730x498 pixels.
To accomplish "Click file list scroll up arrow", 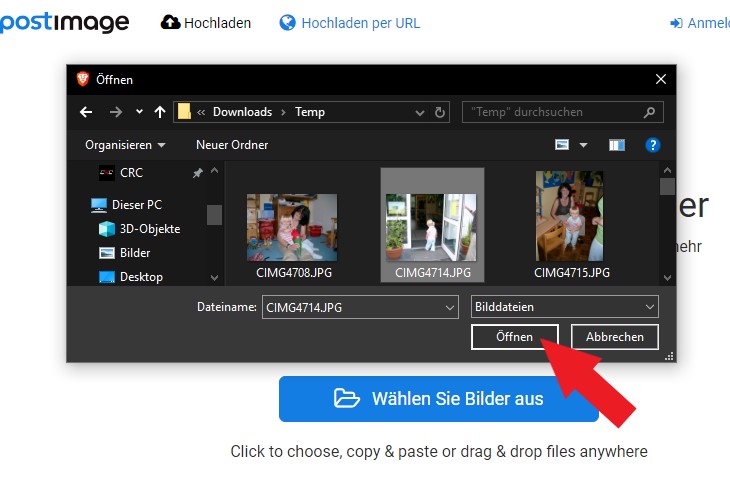I will [667, 170].
